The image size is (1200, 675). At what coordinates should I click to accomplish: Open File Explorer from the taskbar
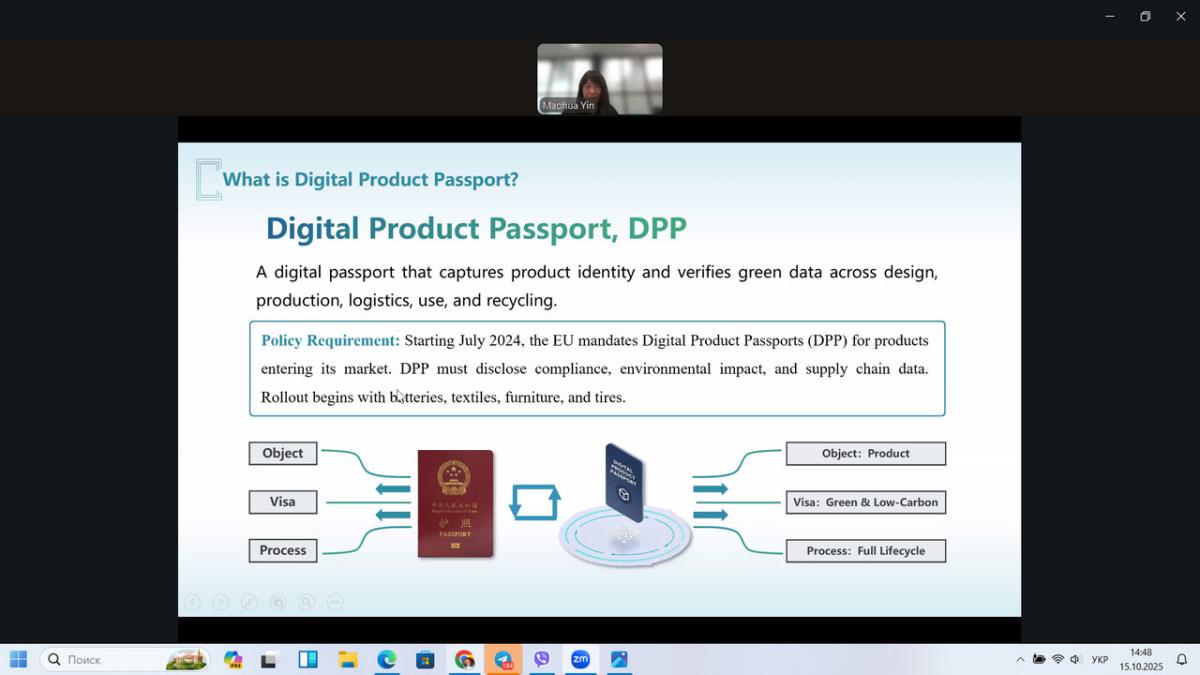(x=347, y=659)
